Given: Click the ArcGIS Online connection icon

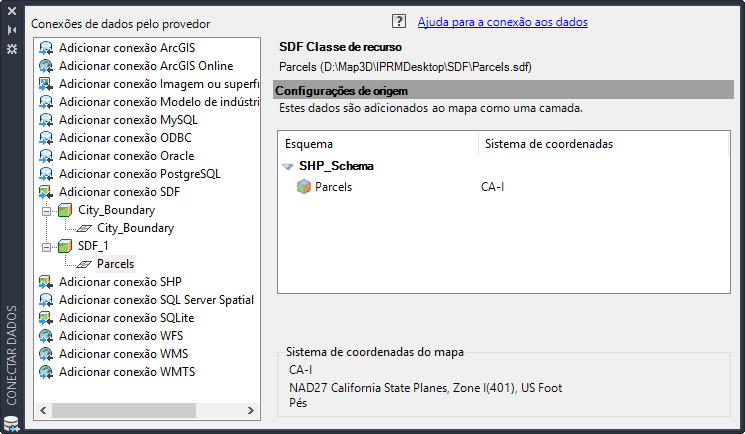Looking at the screenshot, I should click(x=46, y=66).
